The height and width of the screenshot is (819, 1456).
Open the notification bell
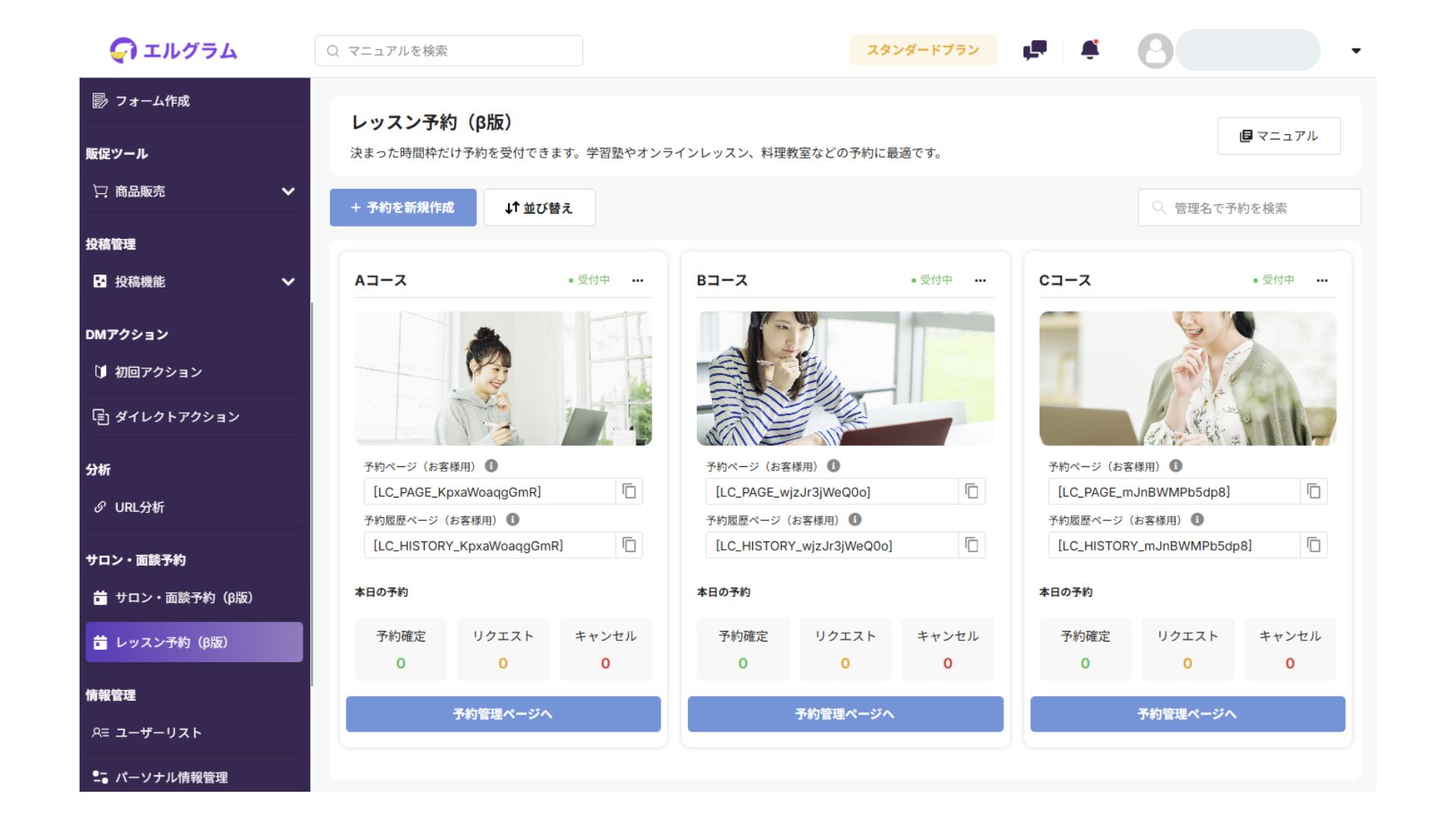pos(1090,50)
